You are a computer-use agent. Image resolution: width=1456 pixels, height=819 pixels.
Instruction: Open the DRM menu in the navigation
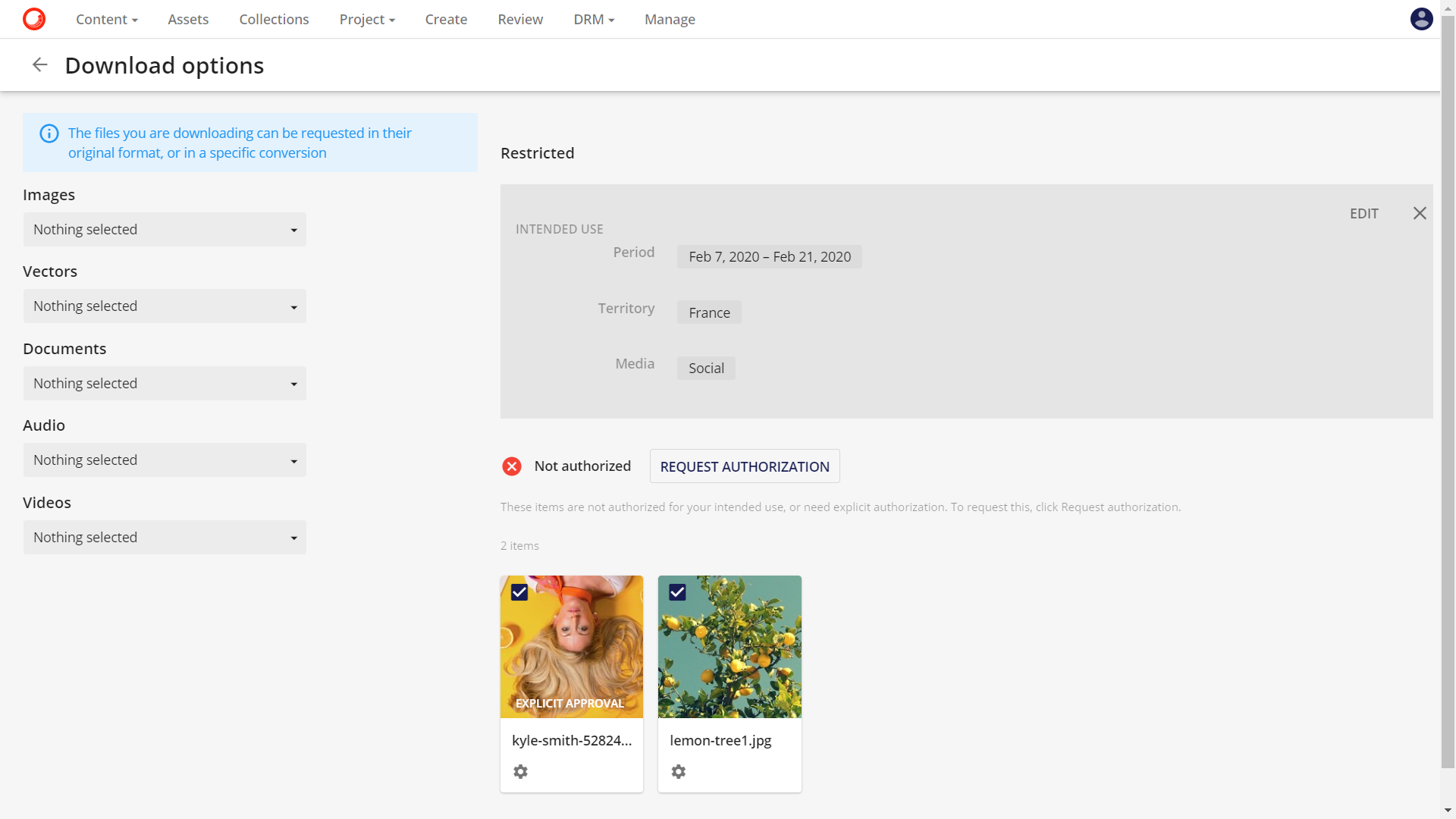click(x=593, y=19)
